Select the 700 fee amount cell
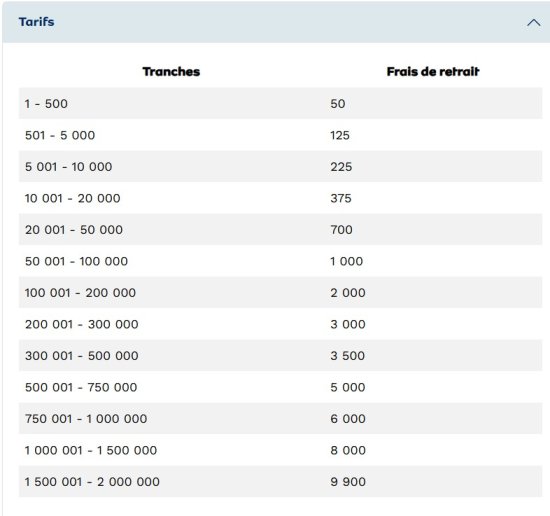Viewport: 550px width, 516px height. click(x=341, y=230)
